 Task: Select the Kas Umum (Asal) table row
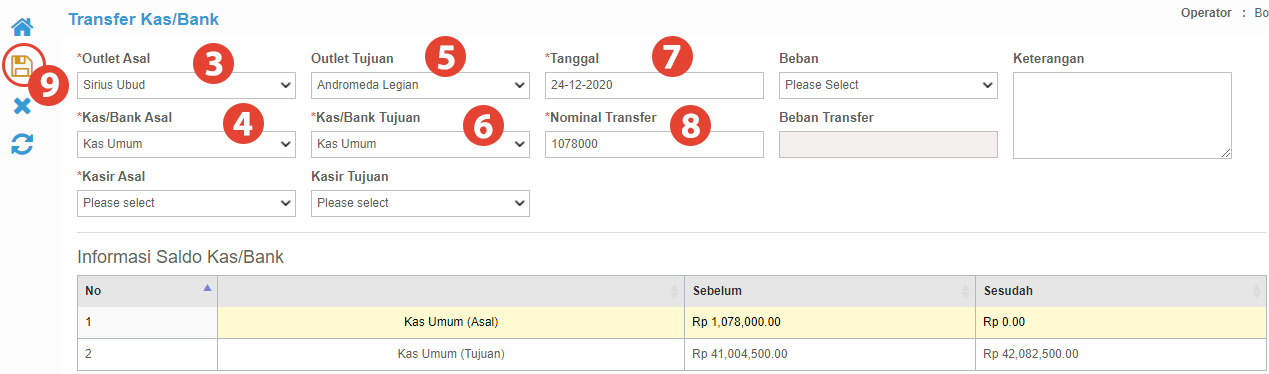672,322
